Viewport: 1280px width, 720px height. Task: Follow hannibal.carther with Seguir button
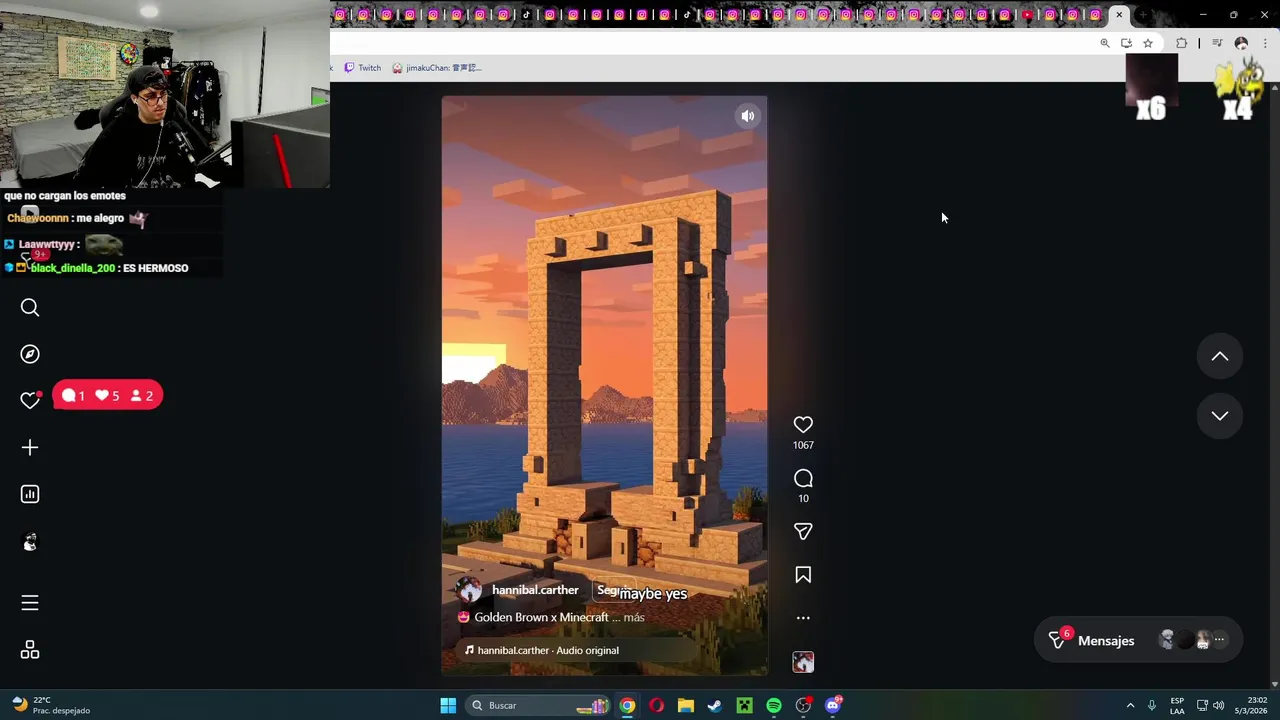click(x=612, y=591)
